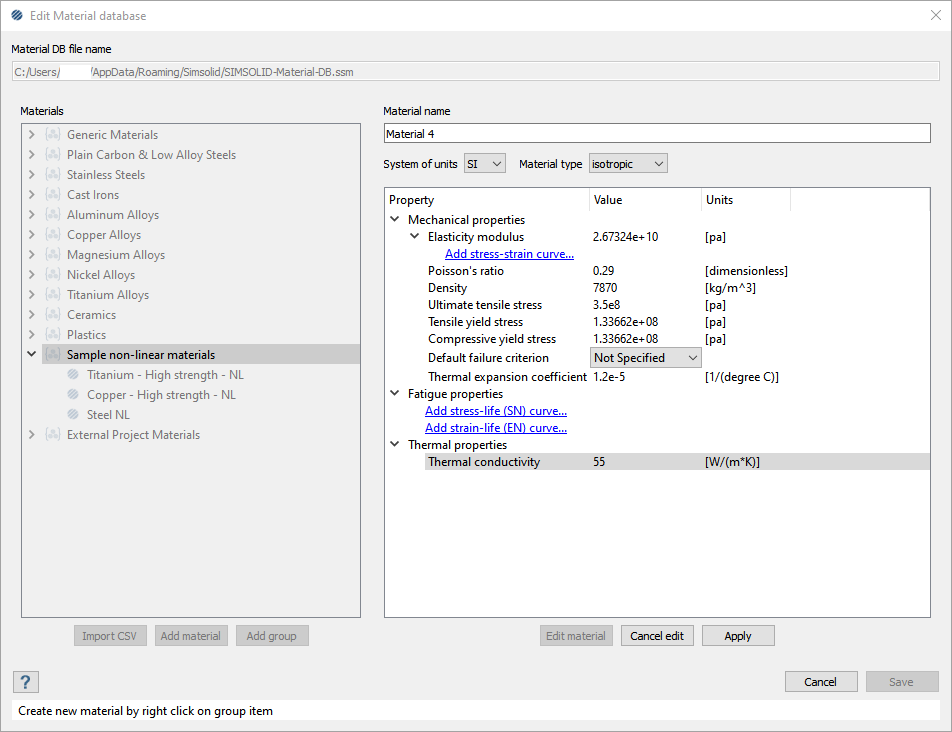Click the Copper - High strength - NL icon

pyautogui.click(x=73, y=395)
